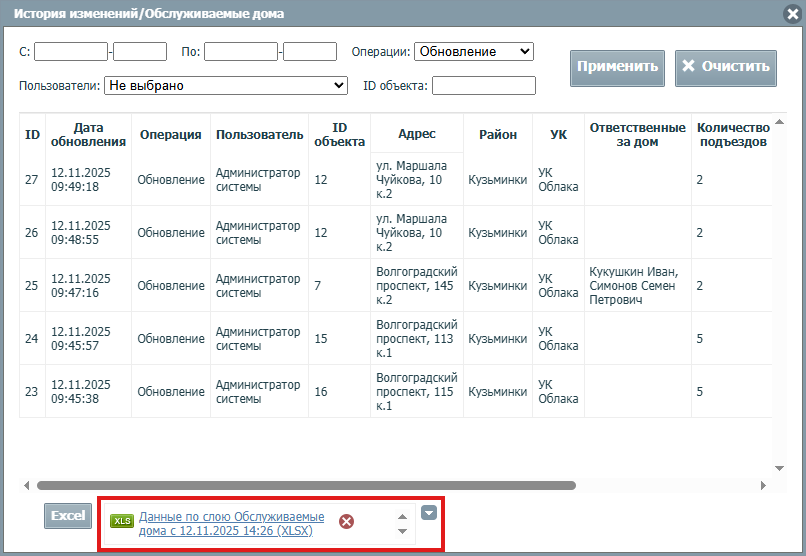Click horizontal scrollbar right arrow
Screen dimensions: 806x556
click(x=763, y=486)
